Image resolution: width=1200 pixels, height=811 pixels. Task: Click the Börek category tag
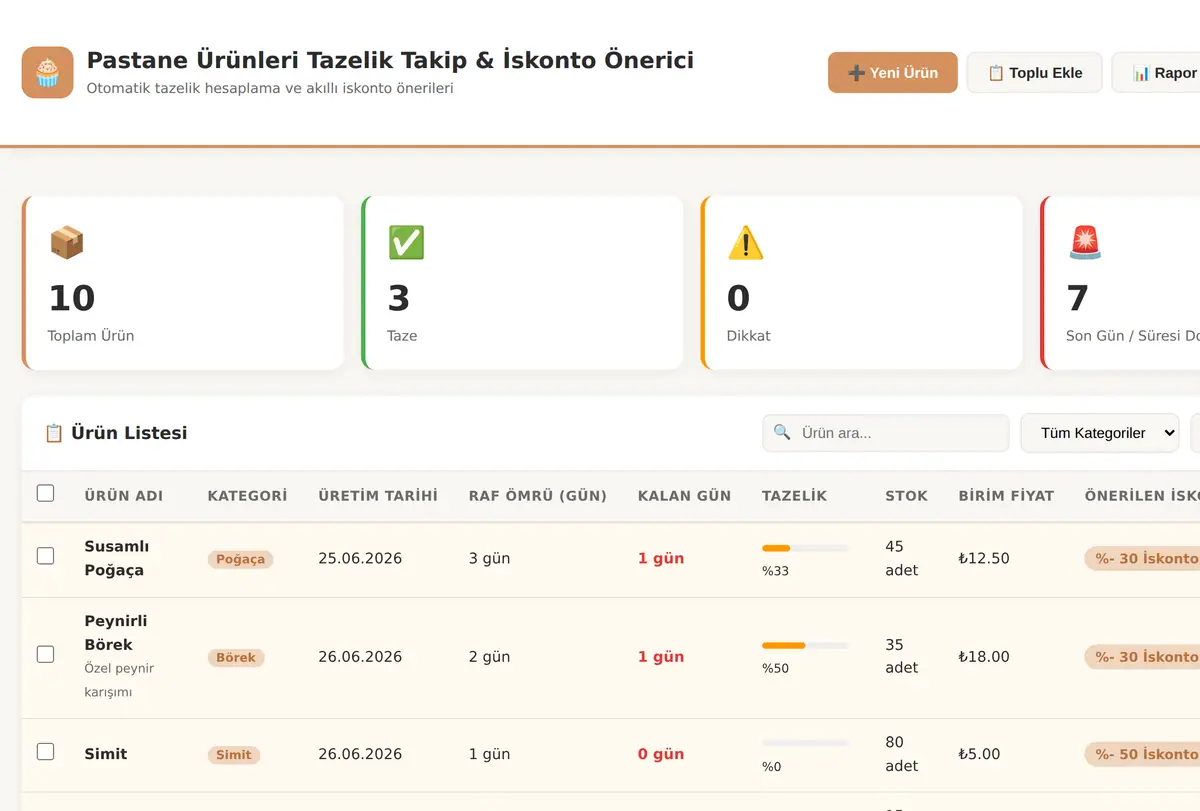(x=236, y=657)
